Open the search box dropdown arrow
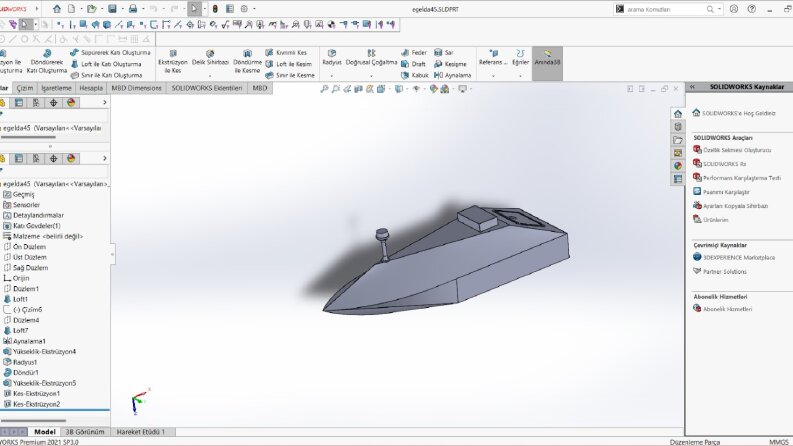The width and height of the screenshot is (793, 446). click(719, 9)
